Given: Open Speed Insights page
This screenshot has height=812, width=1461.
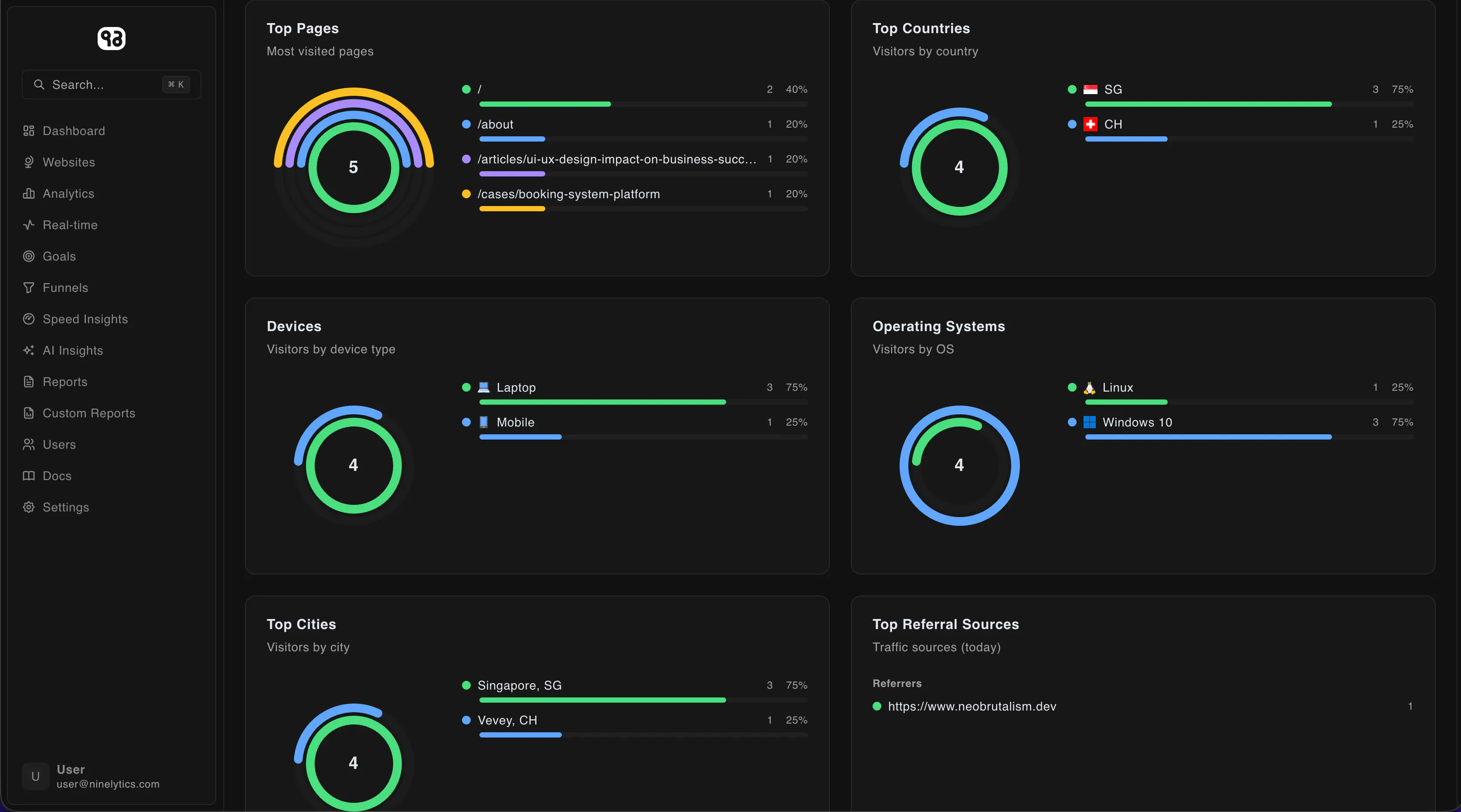Looking at the screenshot, I should [111, 319].
